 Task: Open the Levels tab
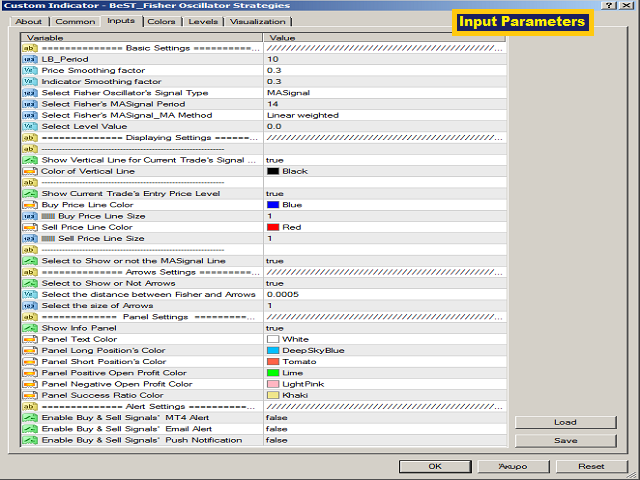click(203, 22)
